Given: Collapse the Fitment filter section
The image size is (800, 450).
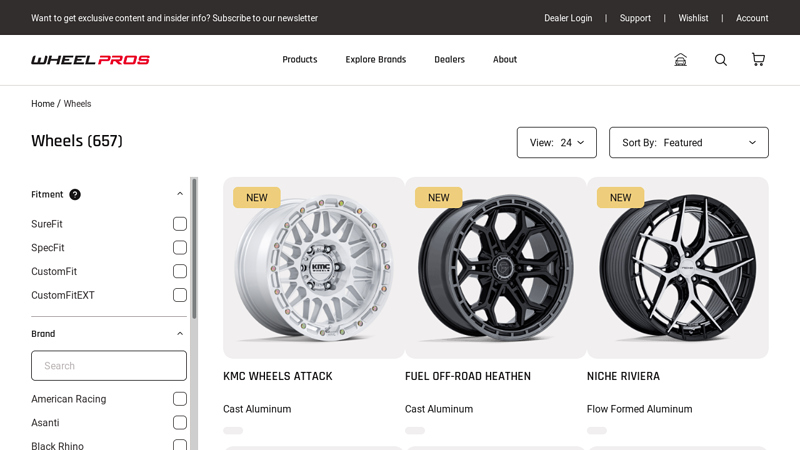Looking at the screenshot, I should 180,194.
